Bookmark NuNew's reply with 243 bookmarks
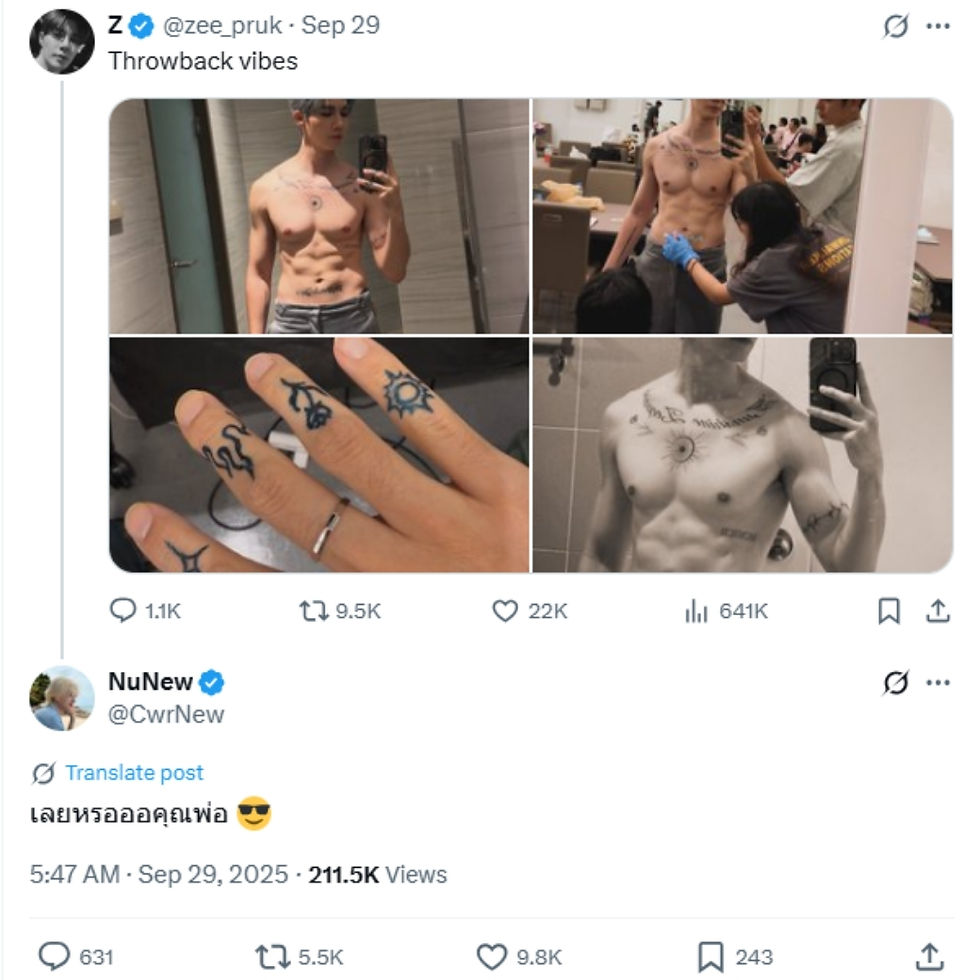The width and height of the screenshot is (980, 980). click(x=710, y=957)
